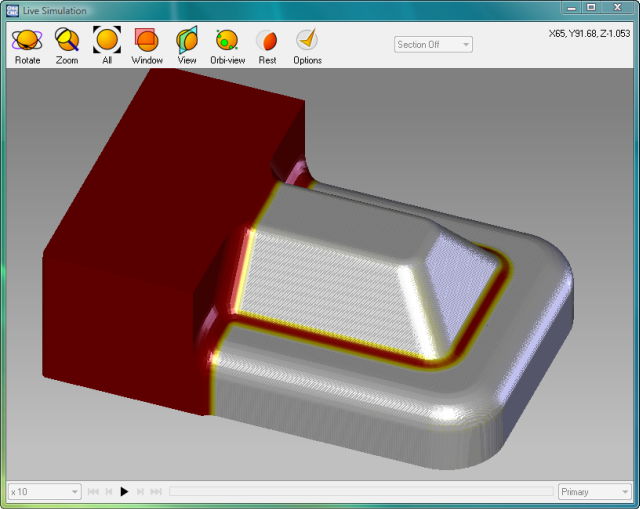Choose the Window zoom tool
Image resolution: width=640 pixels, height=509 pixels.
(x=147, y=45)
